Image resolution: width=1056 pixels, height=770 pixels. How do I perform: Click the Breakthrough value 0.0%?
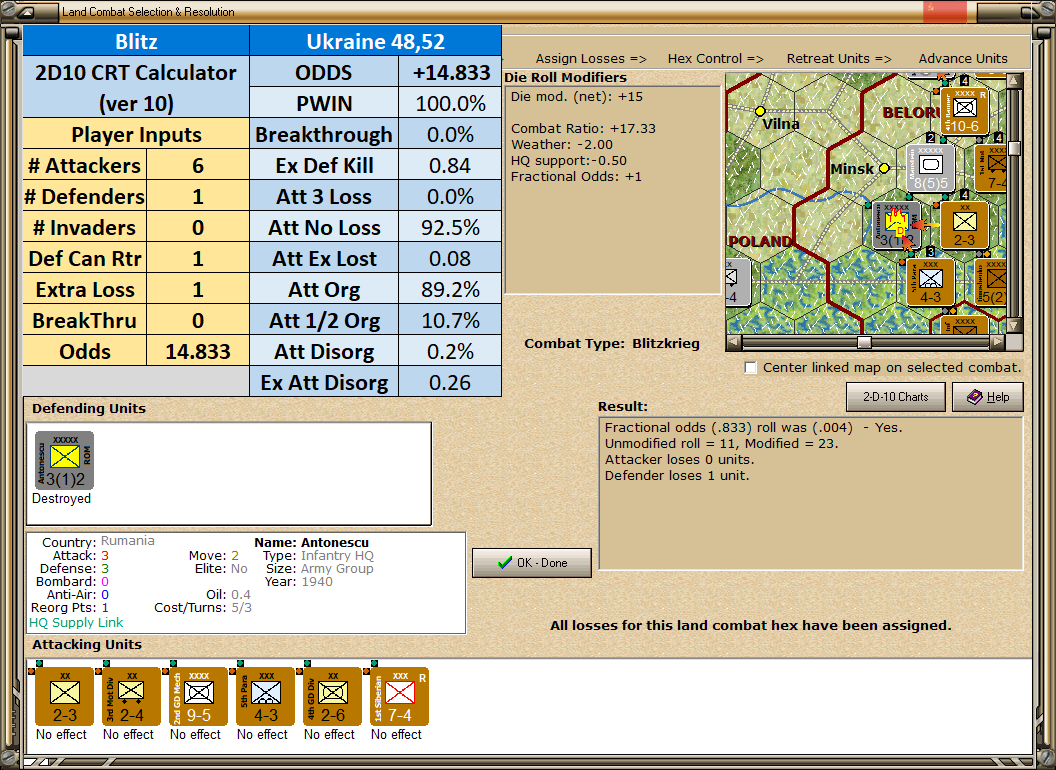tap(450, 134)
